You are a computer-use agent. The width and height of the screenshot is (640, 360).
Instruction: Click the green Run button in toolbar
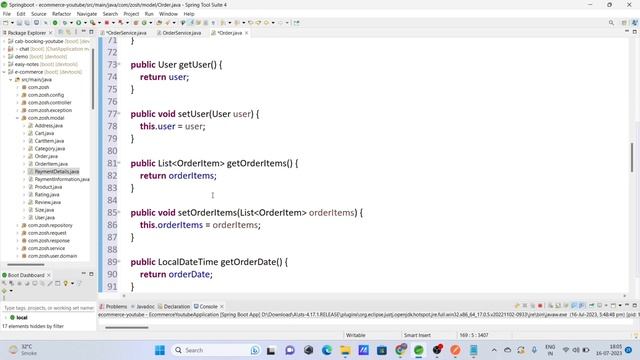click(78, 23)
